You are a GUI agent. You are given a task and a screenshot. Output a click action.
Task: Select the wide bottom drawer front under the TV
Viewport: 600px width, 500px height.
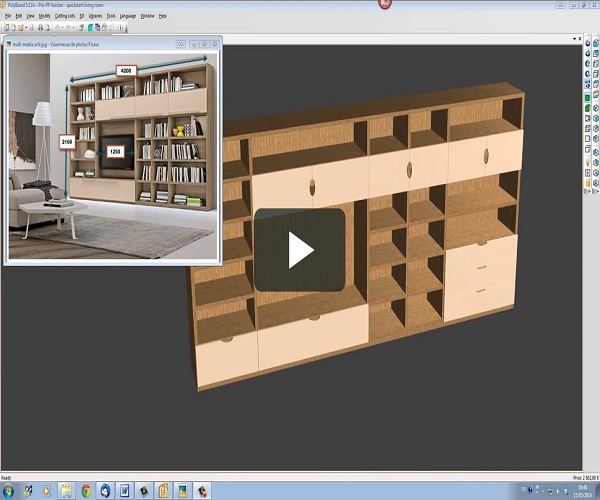click(313, 337)
